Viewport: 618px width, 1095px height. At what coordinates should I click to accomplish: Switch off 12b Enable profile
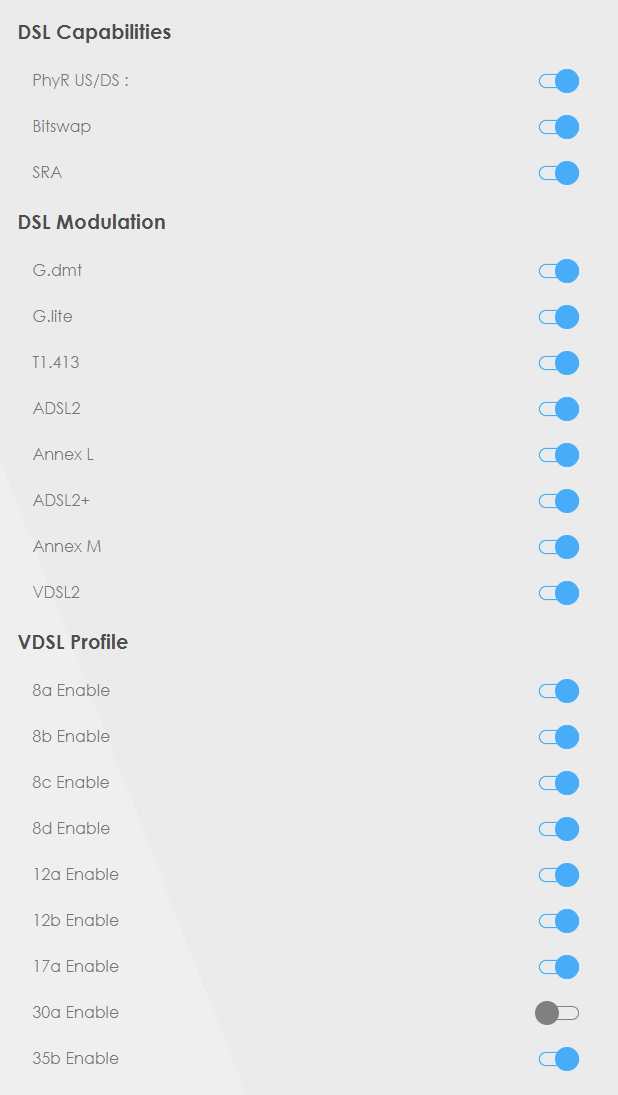pyautogui.click(x=559, y=921)
